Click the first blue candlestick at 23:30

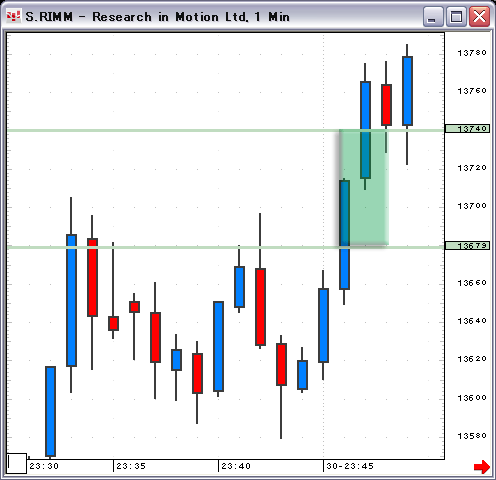coord(50,411)
